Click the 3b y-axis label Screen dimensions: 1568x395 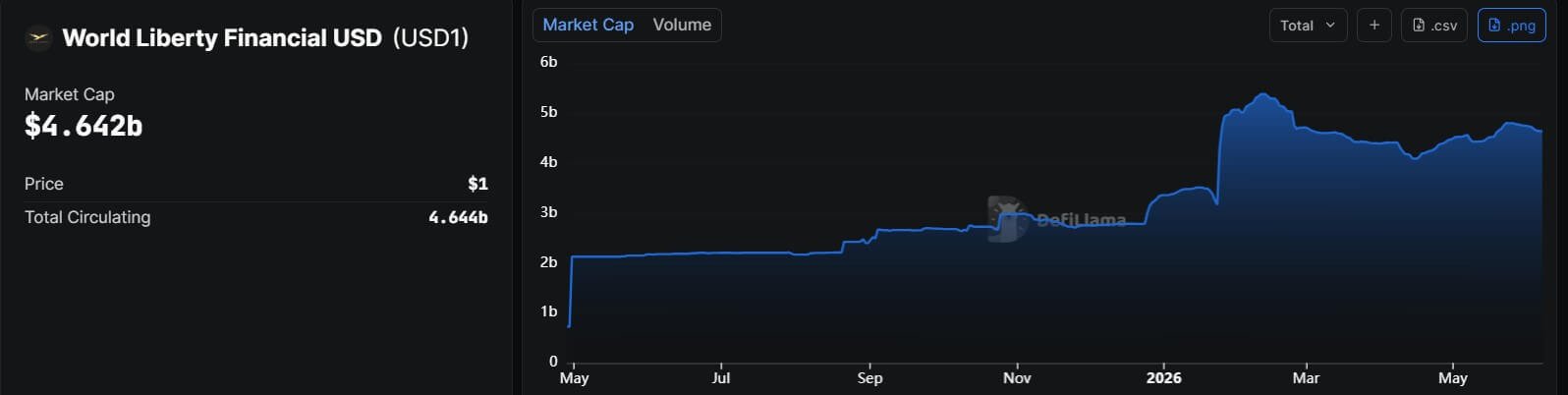tap(548, 212)
